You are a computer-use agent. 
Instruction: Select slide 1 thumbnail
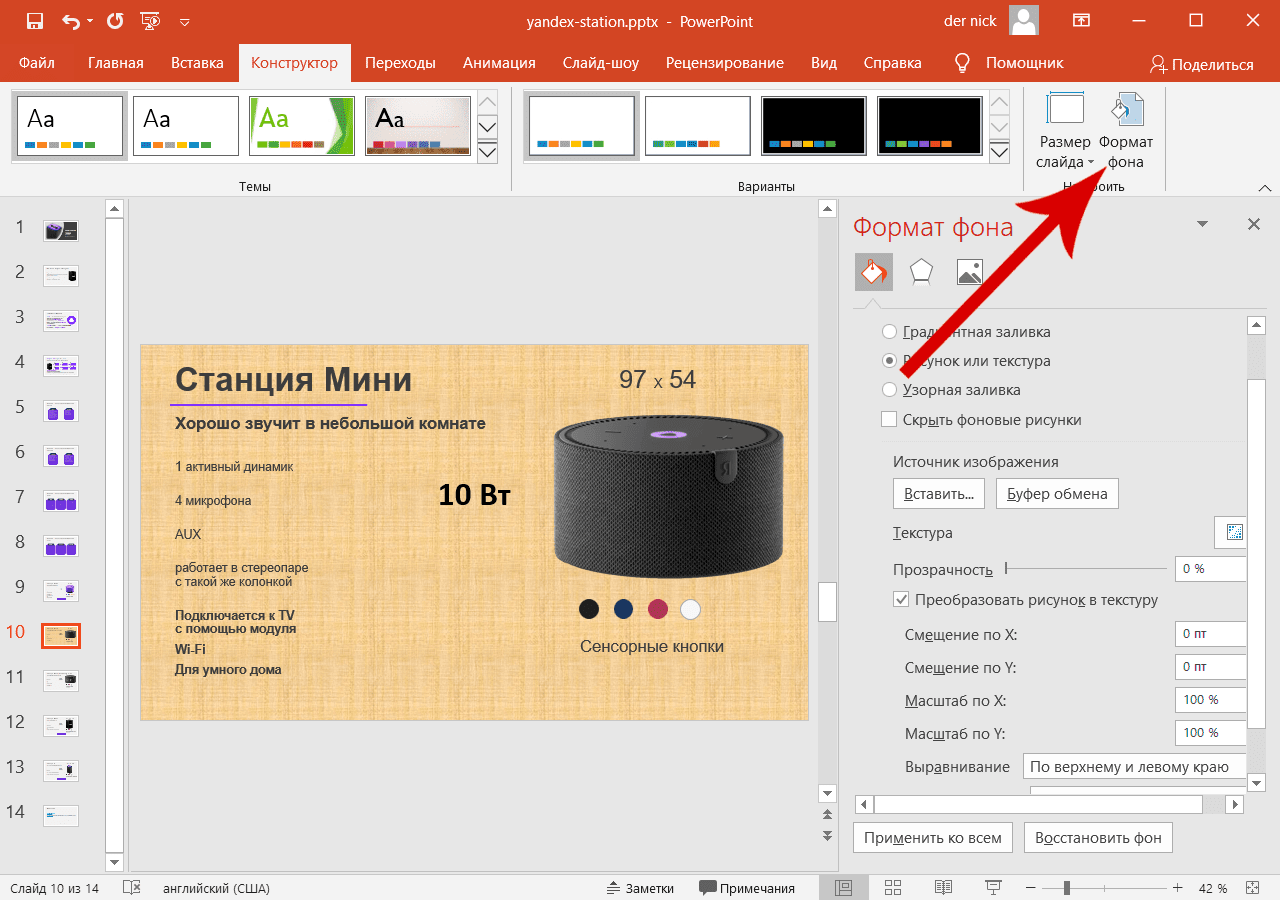coord(61,231)
